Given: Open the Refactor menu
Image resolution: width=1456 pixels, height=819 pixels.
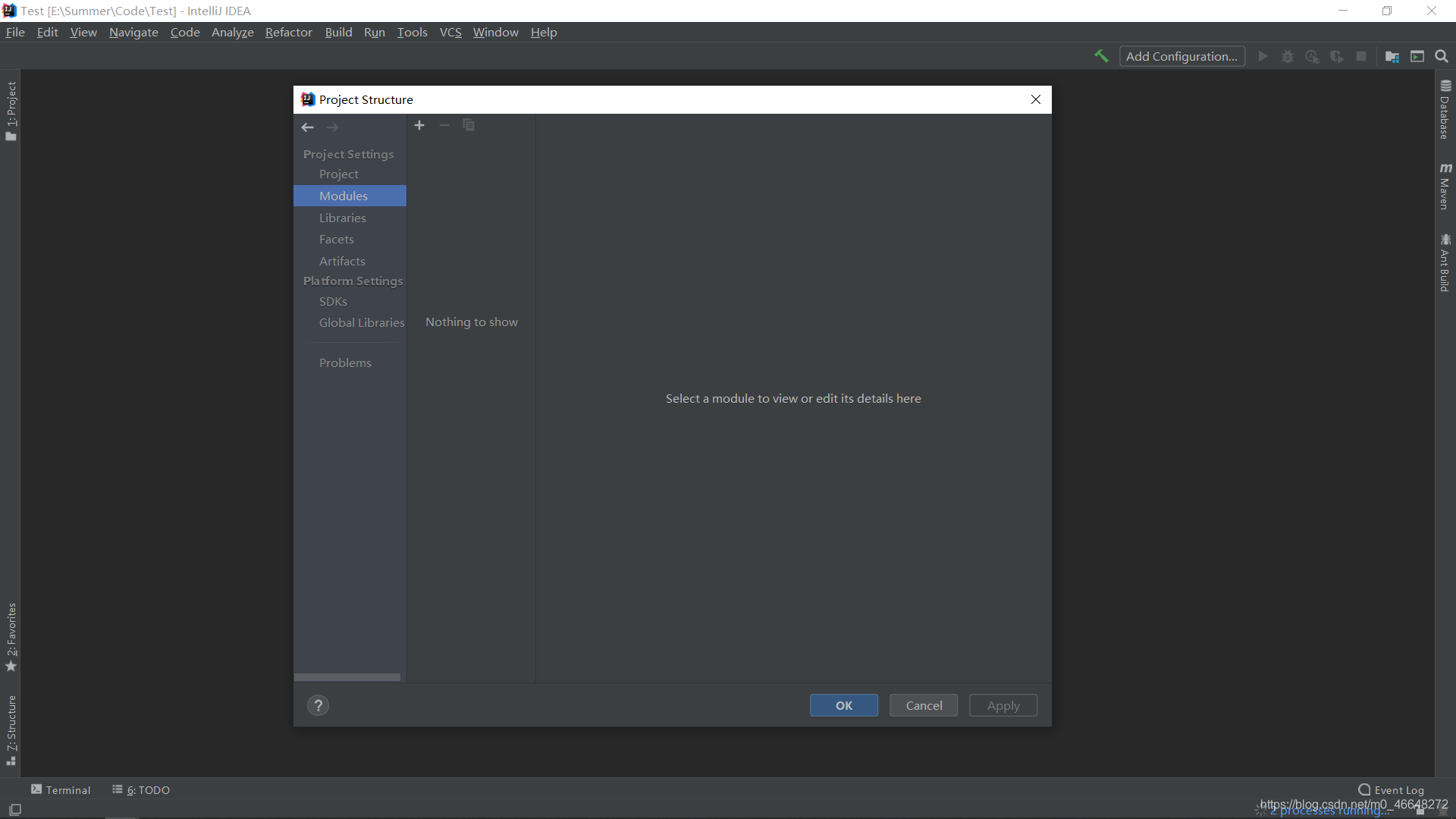Looking at the screenshot, I should (288, 32).
